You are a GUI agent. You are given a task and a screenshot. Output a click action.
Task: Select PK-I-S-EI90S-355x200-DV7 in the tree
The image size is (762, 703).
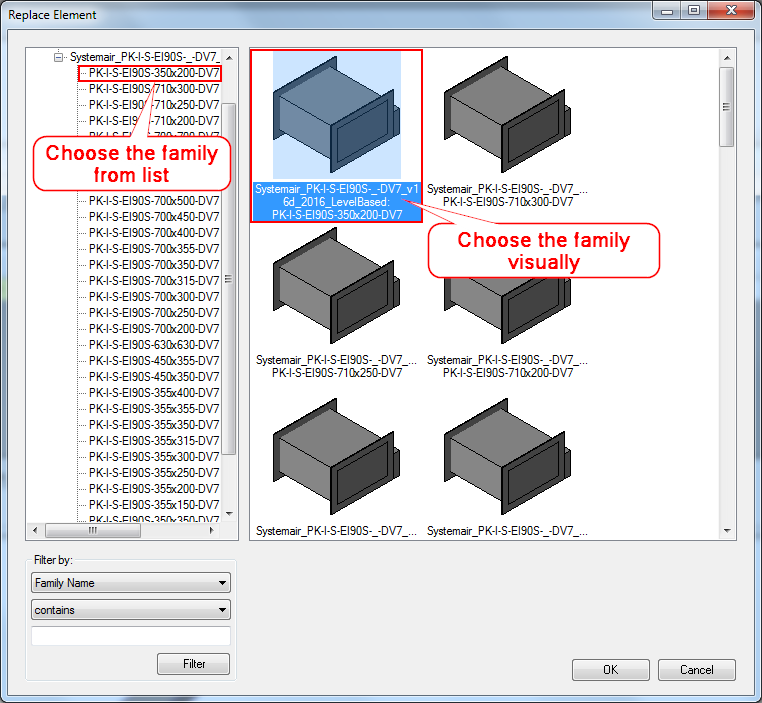154,489
